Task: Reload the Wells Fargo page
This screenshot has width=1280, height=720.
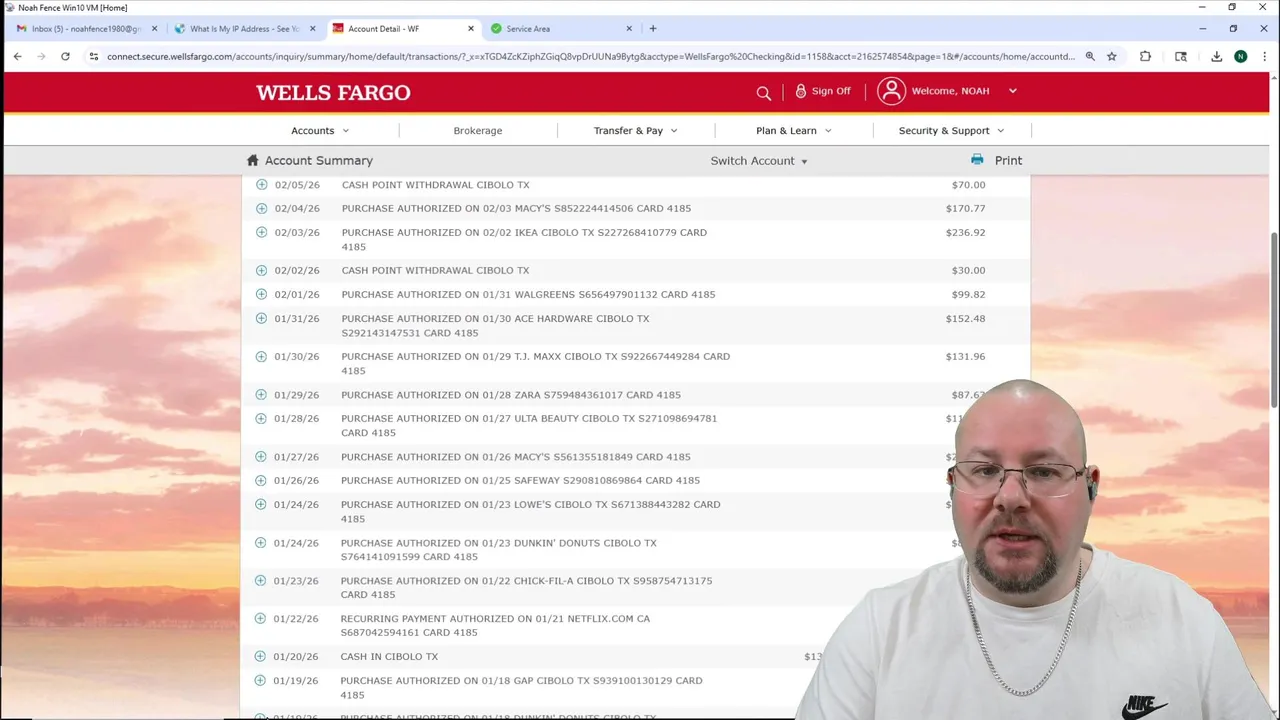Action: point(65,57)
